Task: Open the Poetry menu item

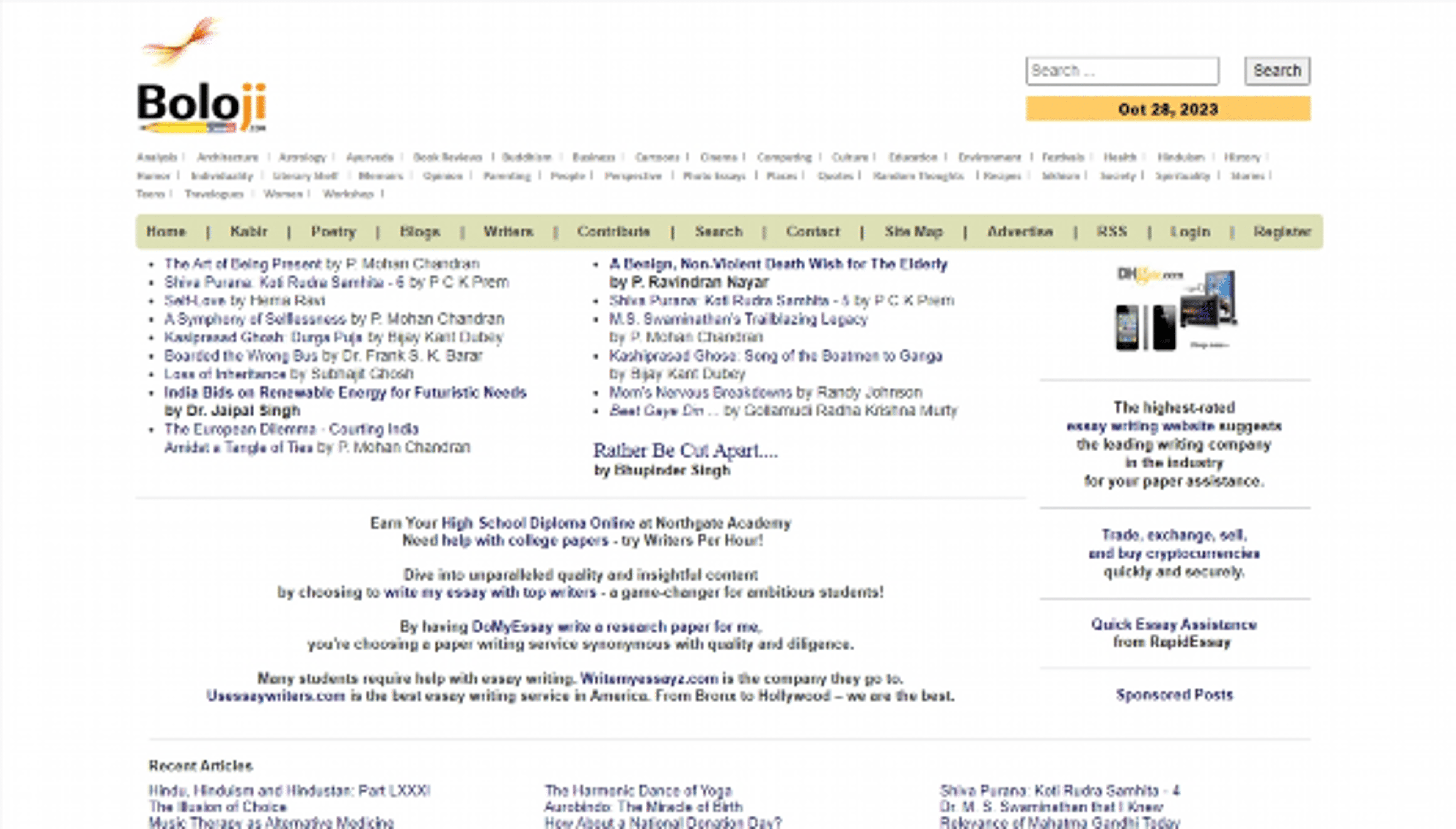Action: 333,232
